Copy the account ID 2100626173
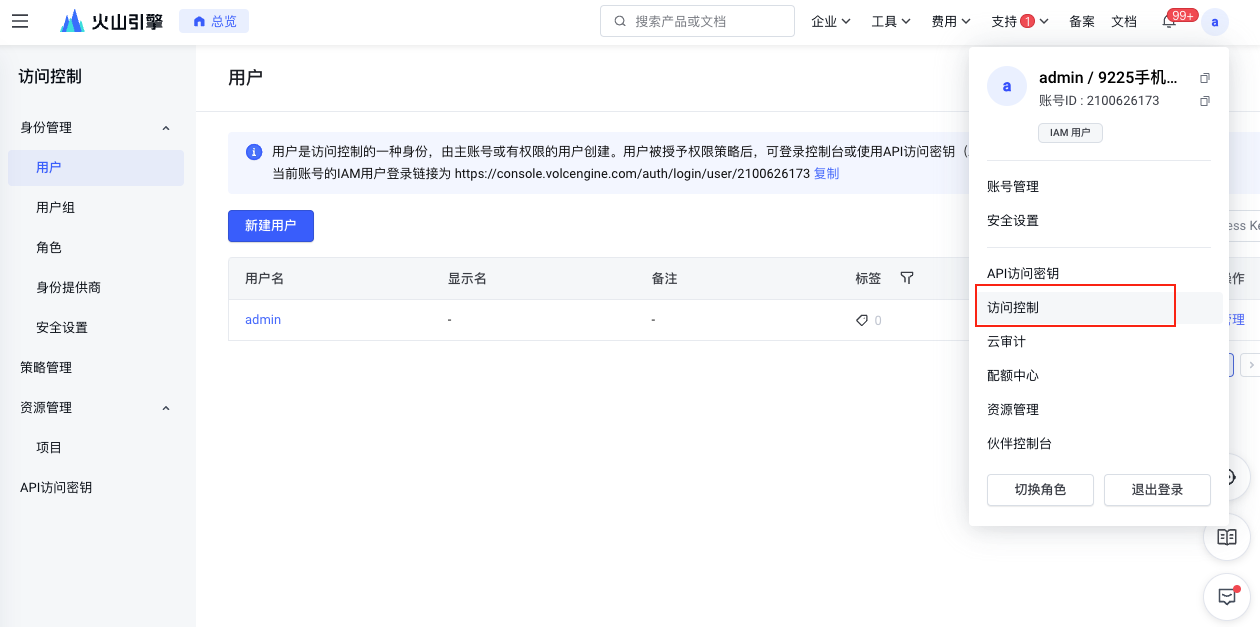 (1205, 101)
